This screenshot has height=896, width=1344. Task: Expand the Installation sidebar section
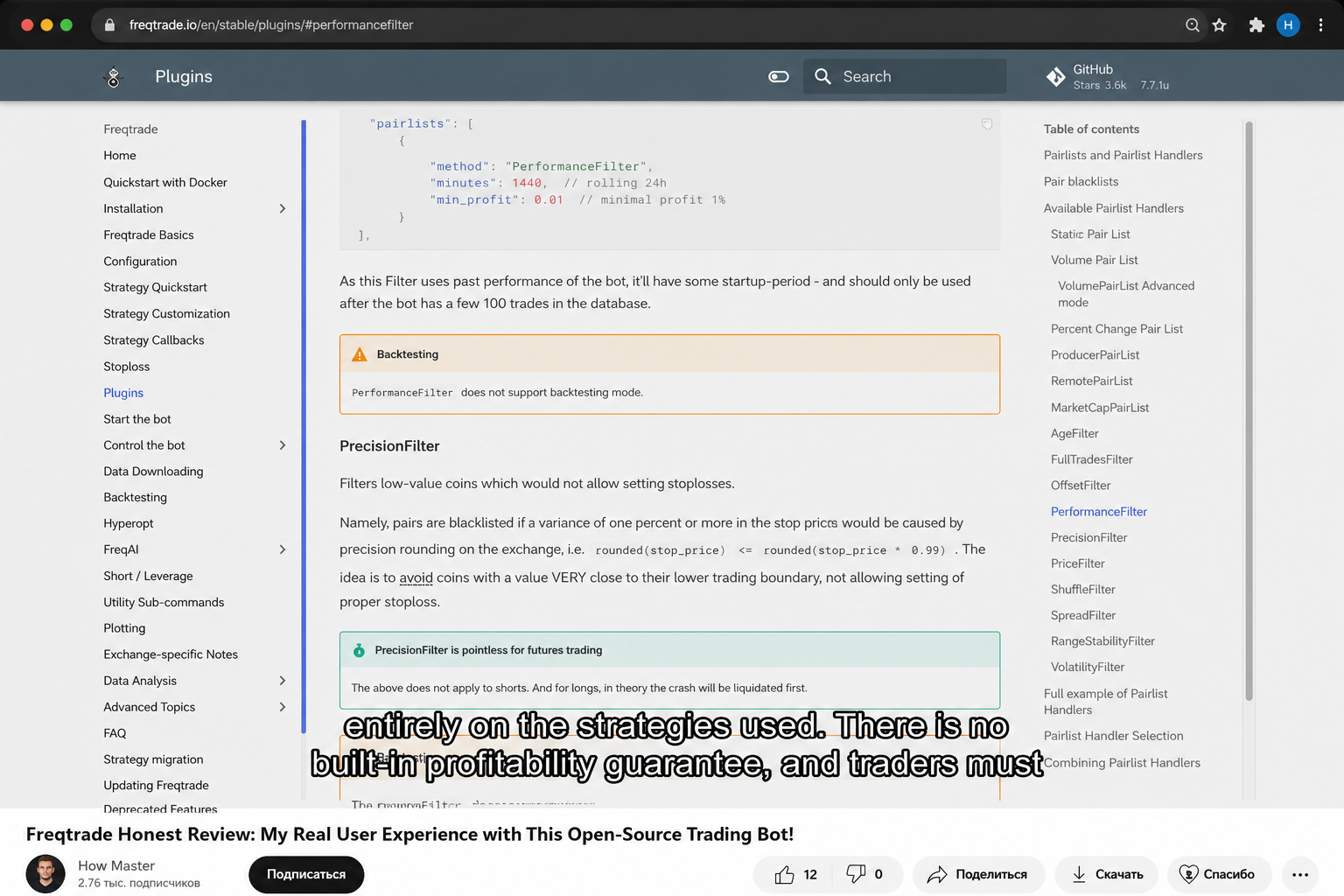pyautogui.click(x=282, y=208)
